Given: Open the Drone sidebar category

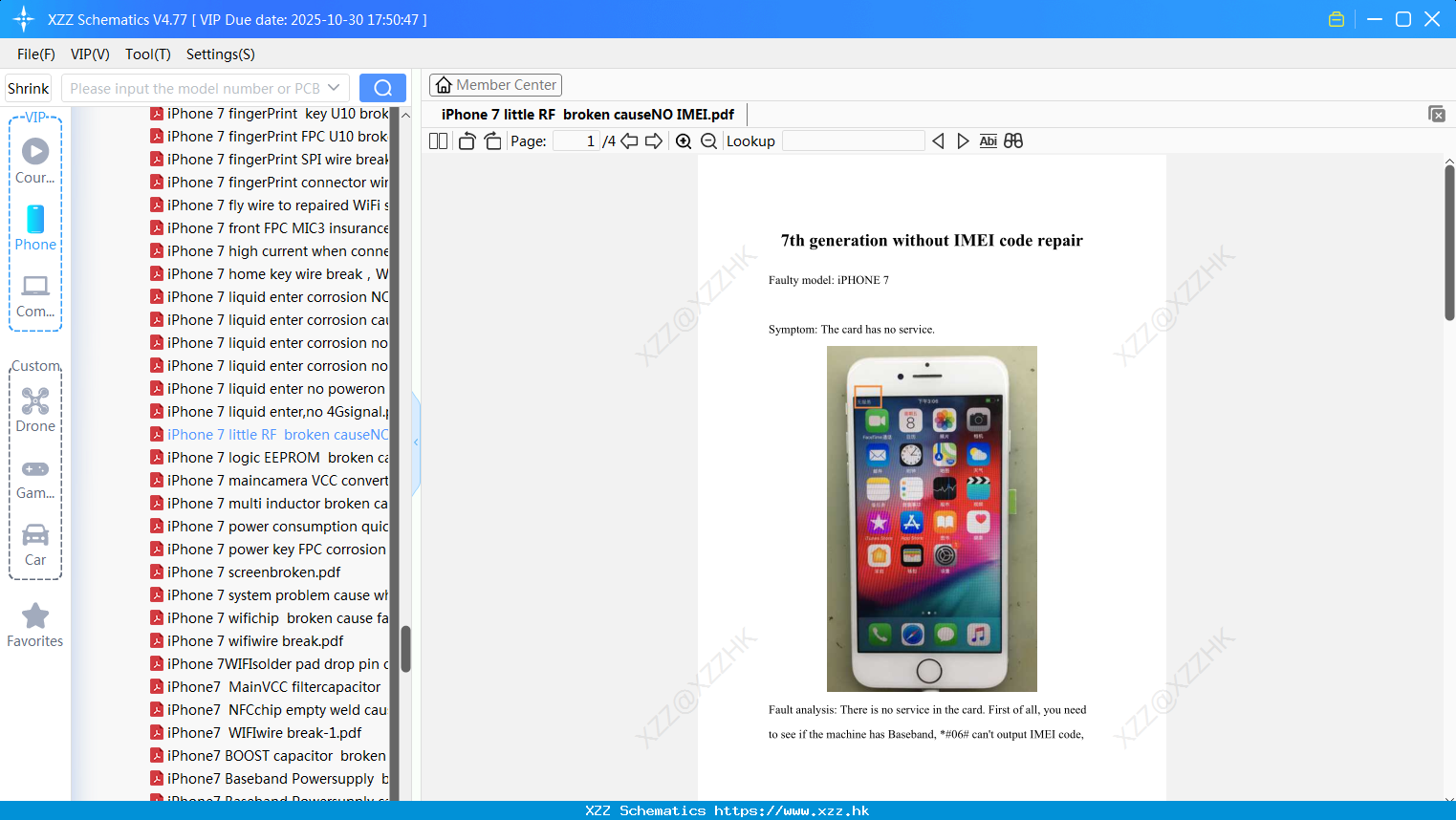Looking at the screenshot, I should point(35,411).
